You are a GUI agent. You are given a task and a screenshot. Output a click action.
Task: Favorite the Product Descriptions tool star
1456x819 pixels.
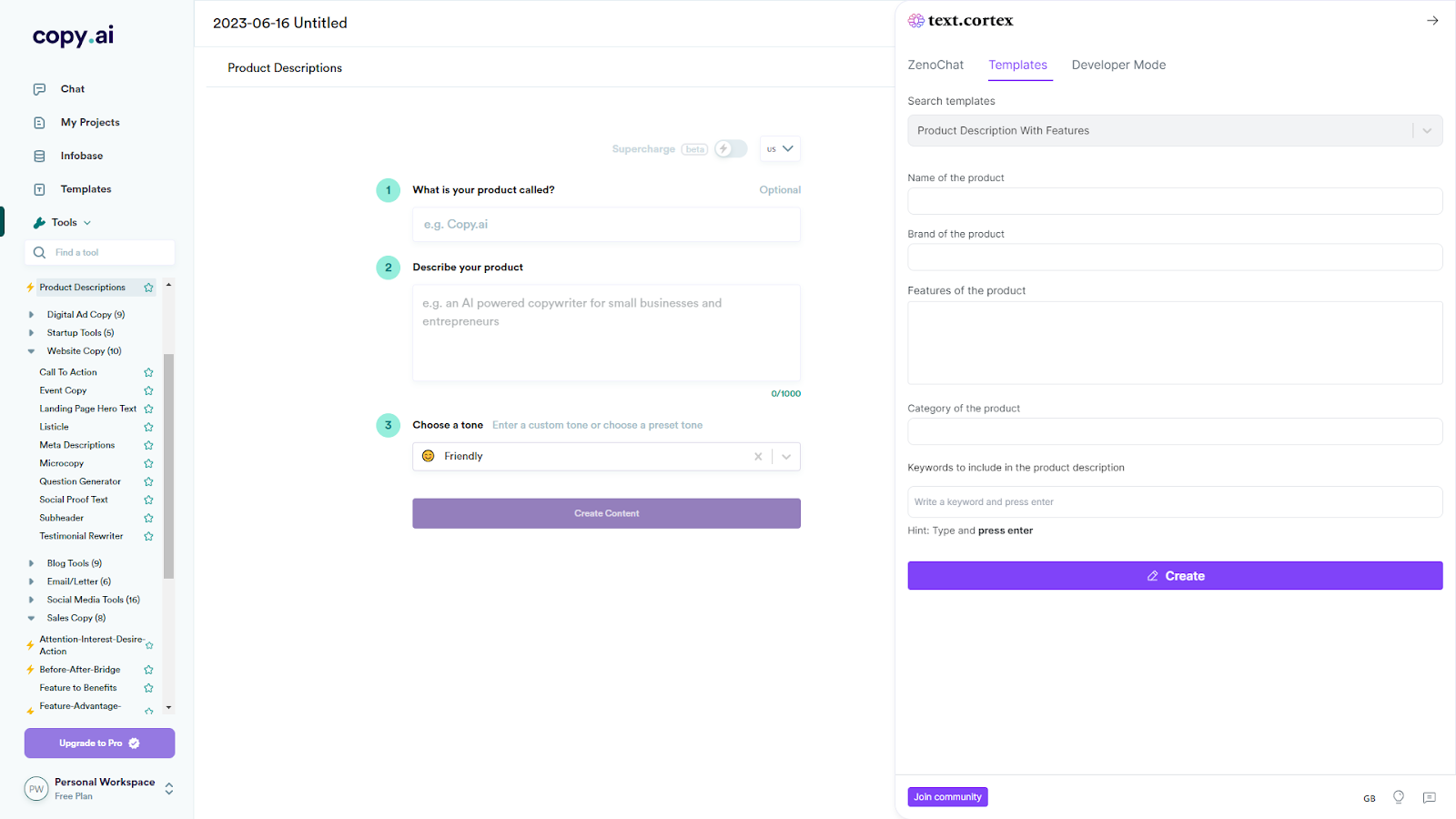148,288
